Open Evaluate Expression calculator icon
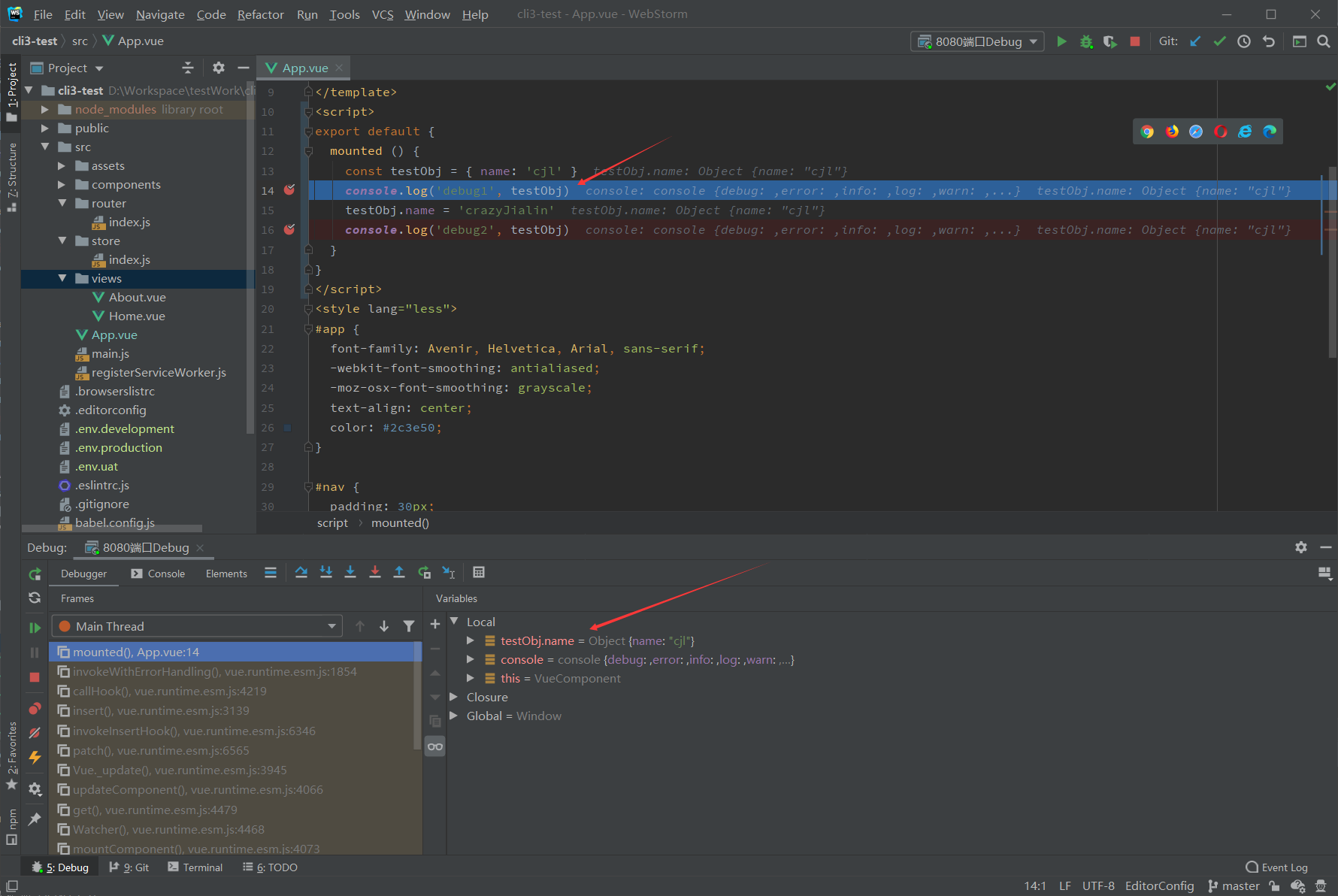 click(x=479, y=573)
